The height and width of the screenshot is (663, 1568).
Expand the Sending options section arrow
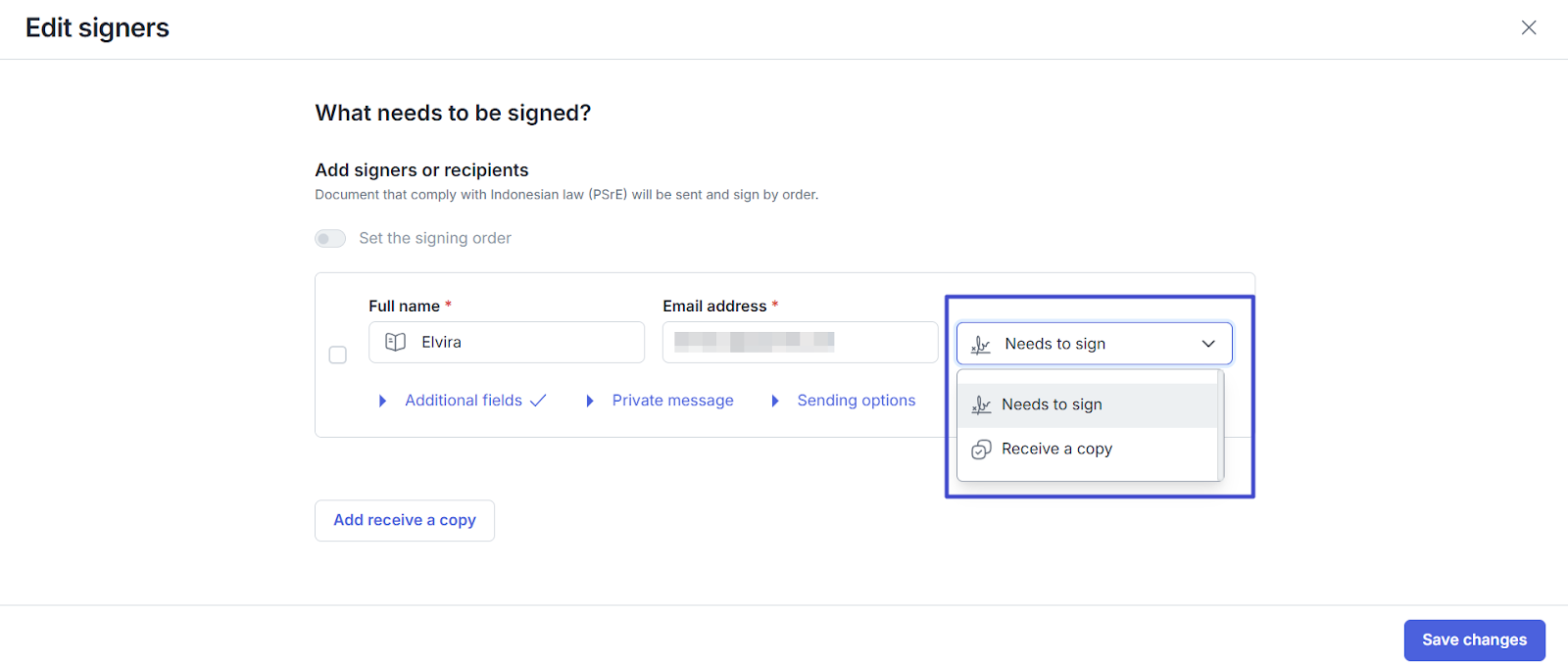774,401
